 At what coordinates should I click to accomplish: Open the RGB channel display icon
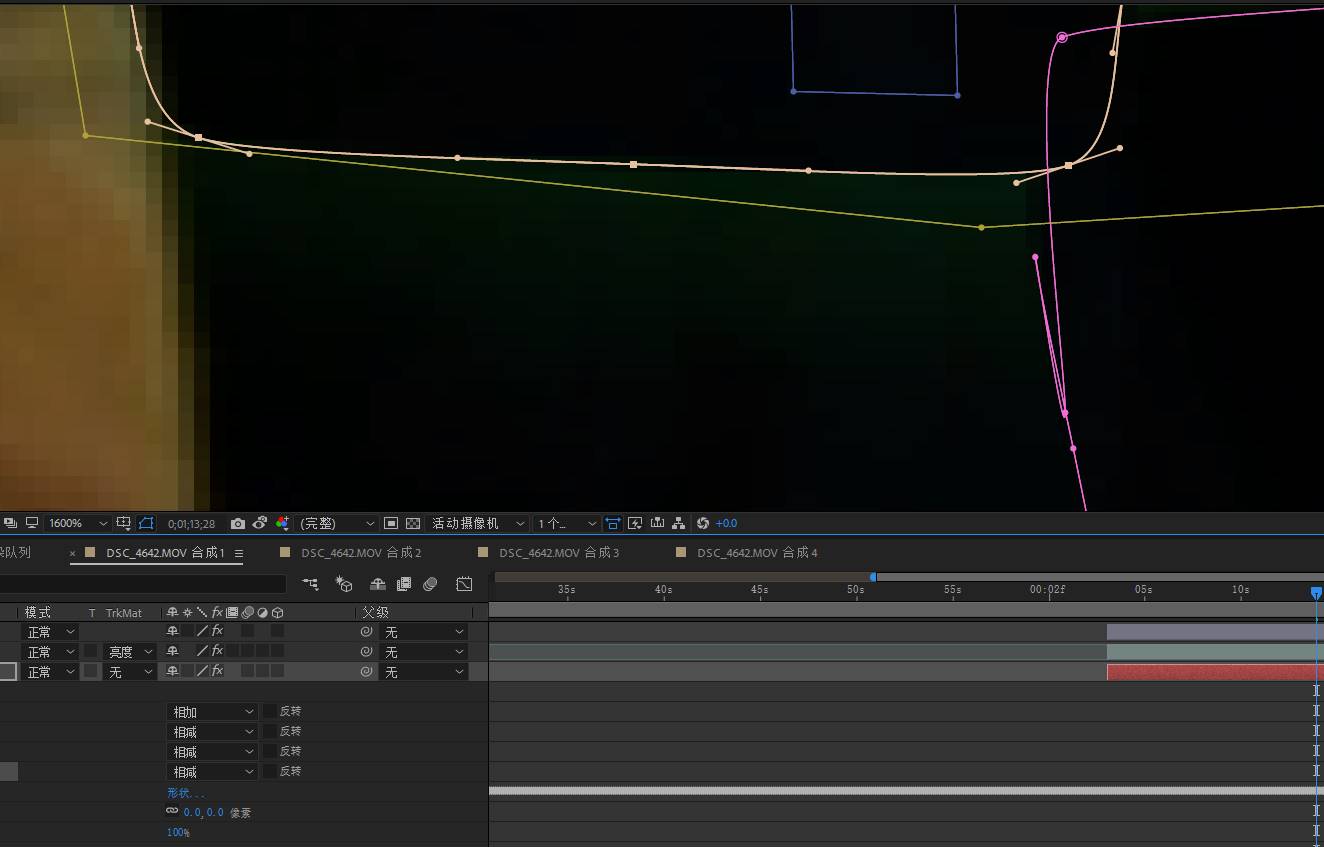tap(282, 523)
